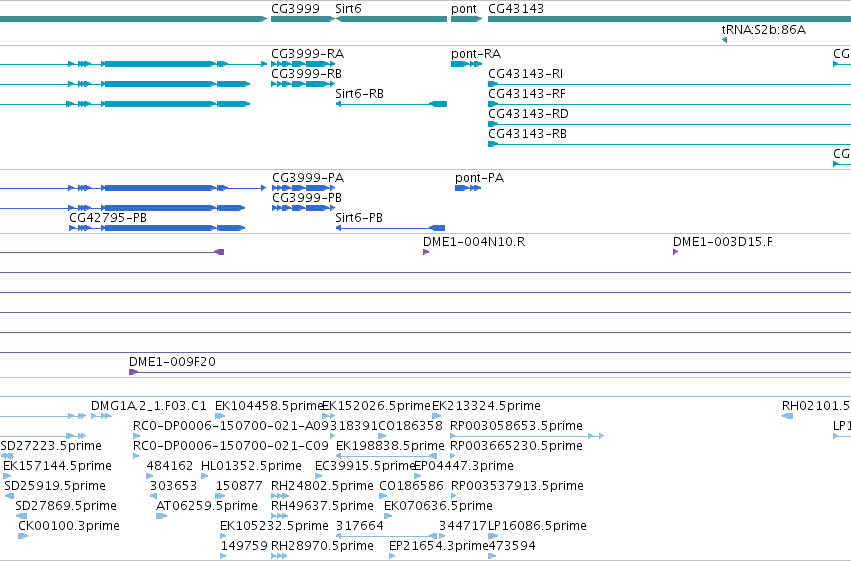Select the Sirt6 gene label
The width and height of the screenshot is (851, 561).
(348, 9)
